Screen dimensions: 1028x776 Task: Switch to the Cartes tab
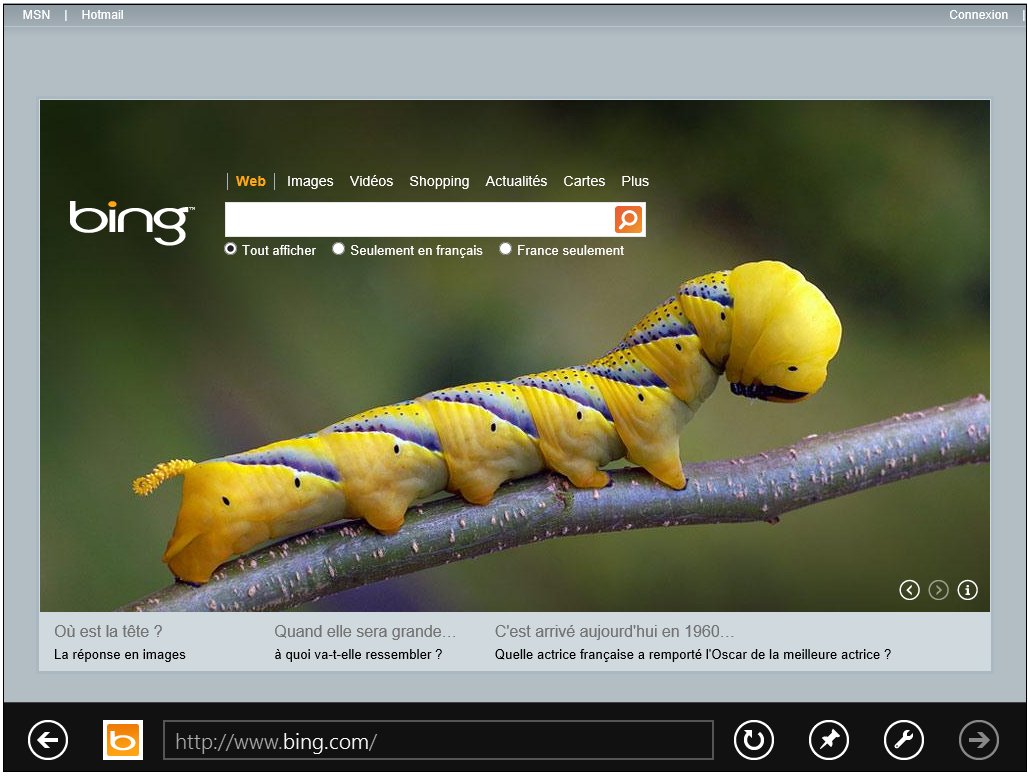pyautogui.click(x=584, y=181)
